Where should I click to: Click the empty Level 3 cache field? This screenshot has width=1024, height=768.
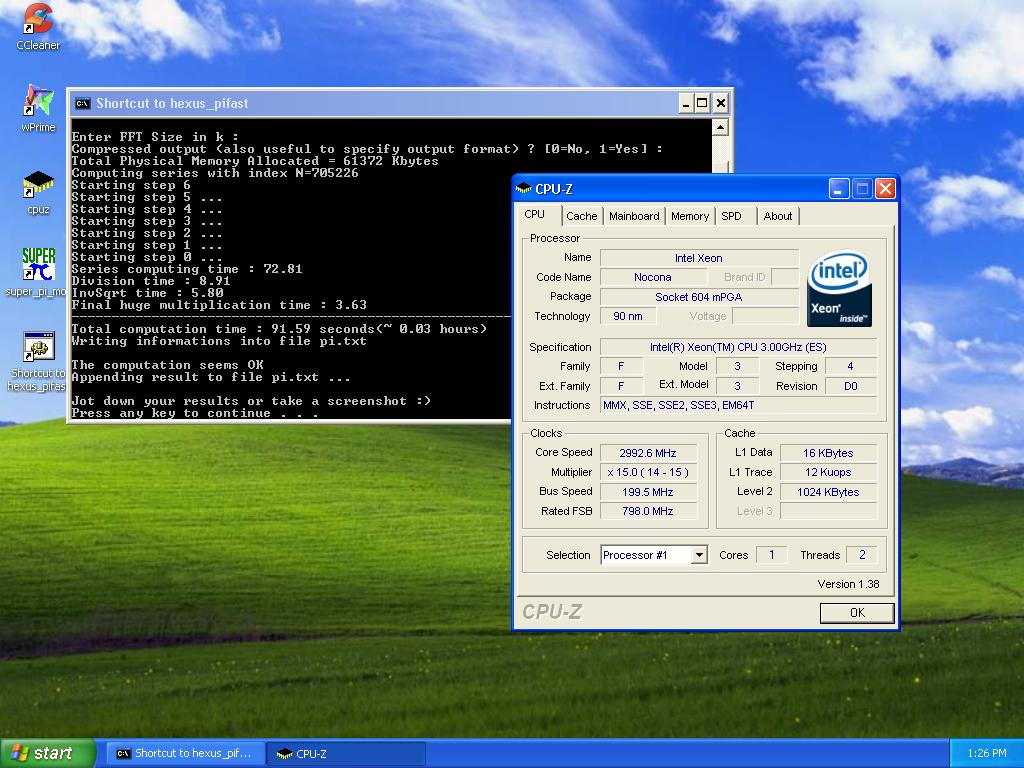point(828,511)
